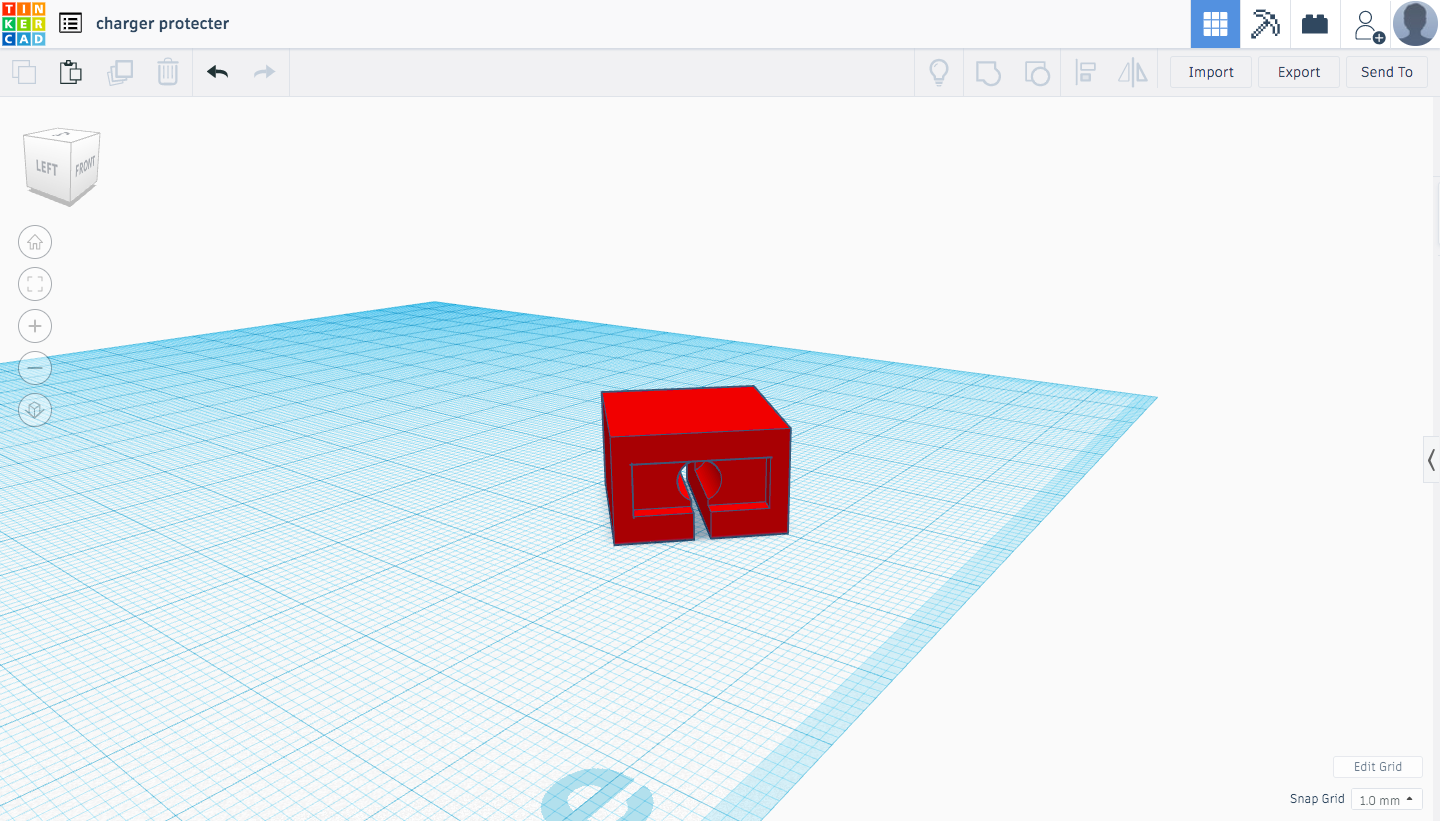
Task: Click the Import button
Action: tap(1211, 72)
